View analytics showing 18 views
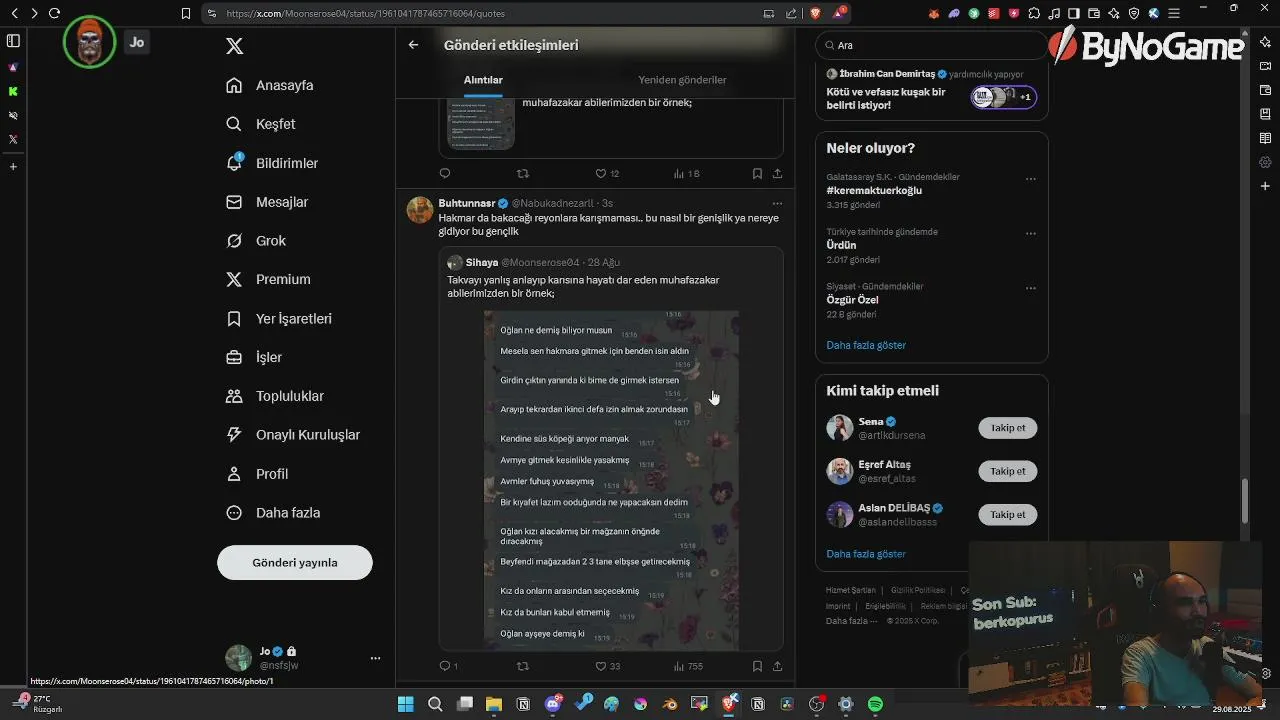The height and width of the screenshot is (720, 1280). [686, 173]
